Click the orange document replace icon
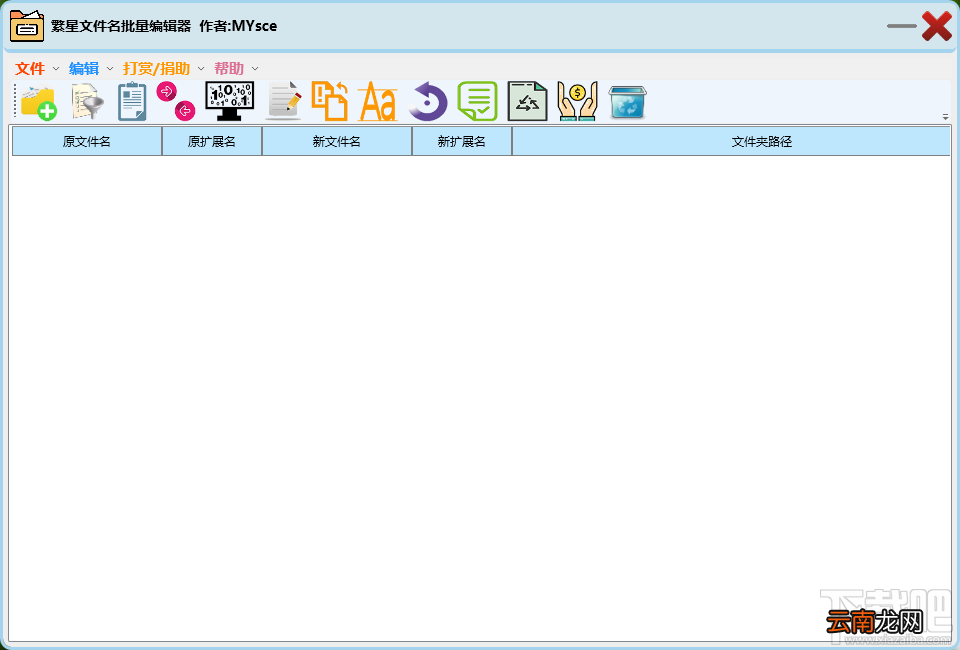Image resolution: width=960 pixels, height=650 pixels. (x=330, y=101)
